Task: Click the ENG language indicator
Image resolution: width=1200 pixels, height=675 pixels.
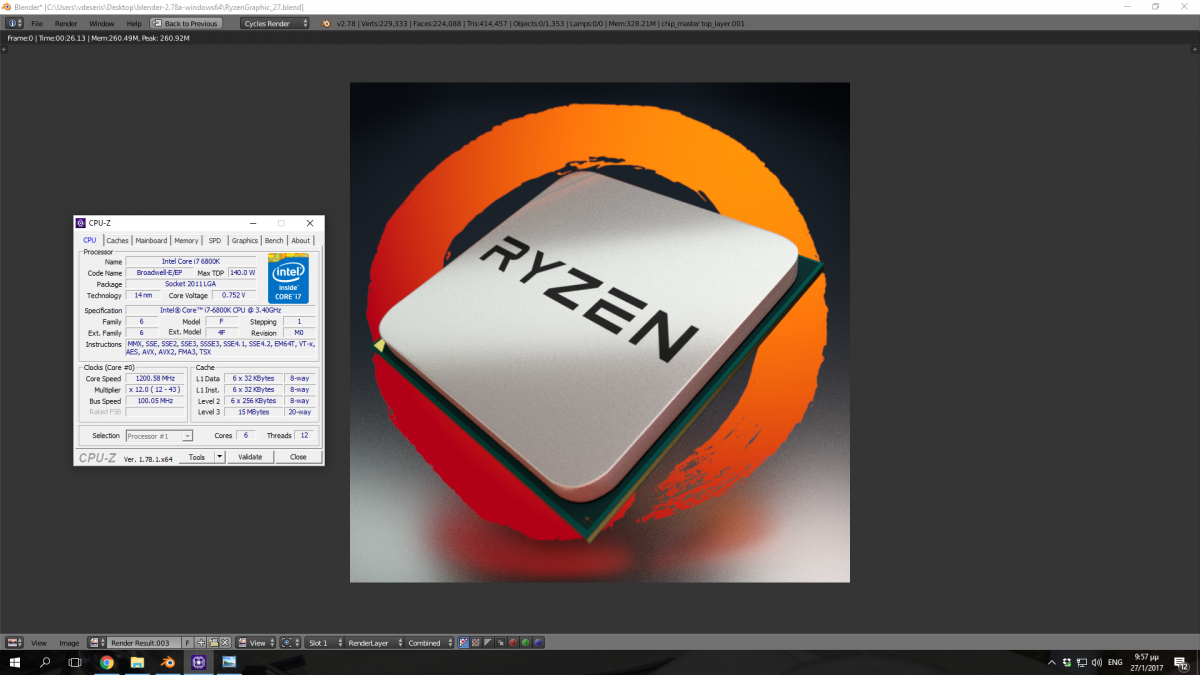Action: pyautogui.click(x=1115, y=663)
